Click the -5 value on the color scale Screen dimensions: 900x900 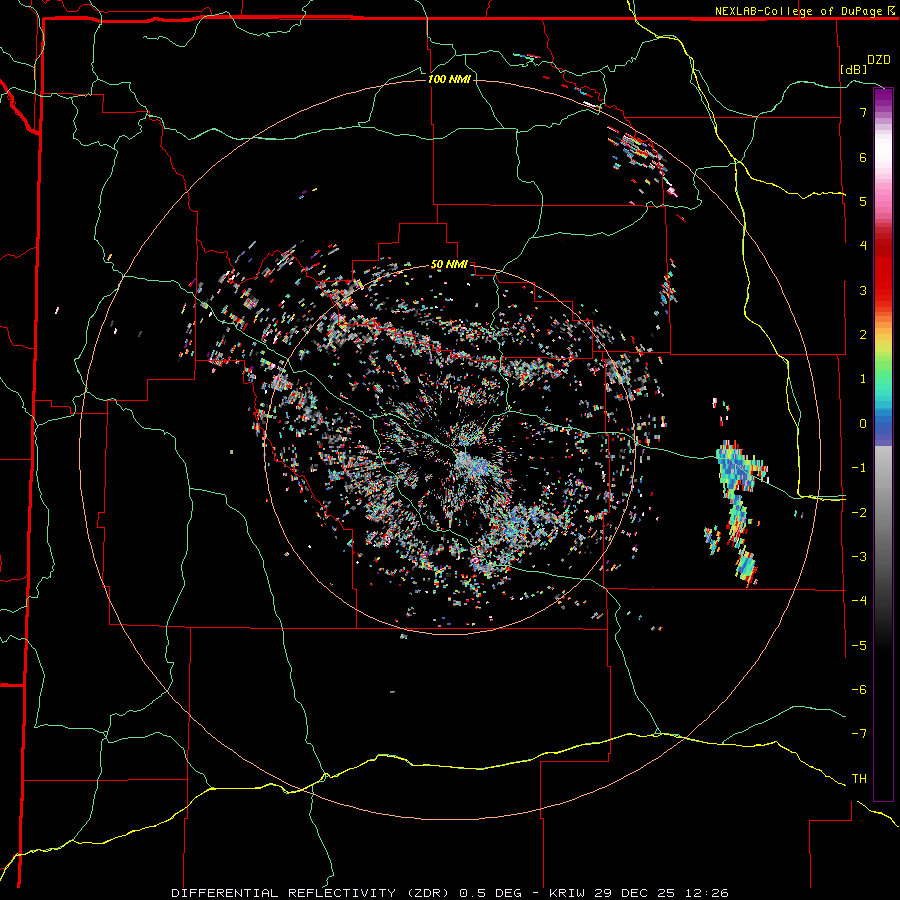pyautogui.click(x=859, y=646)
